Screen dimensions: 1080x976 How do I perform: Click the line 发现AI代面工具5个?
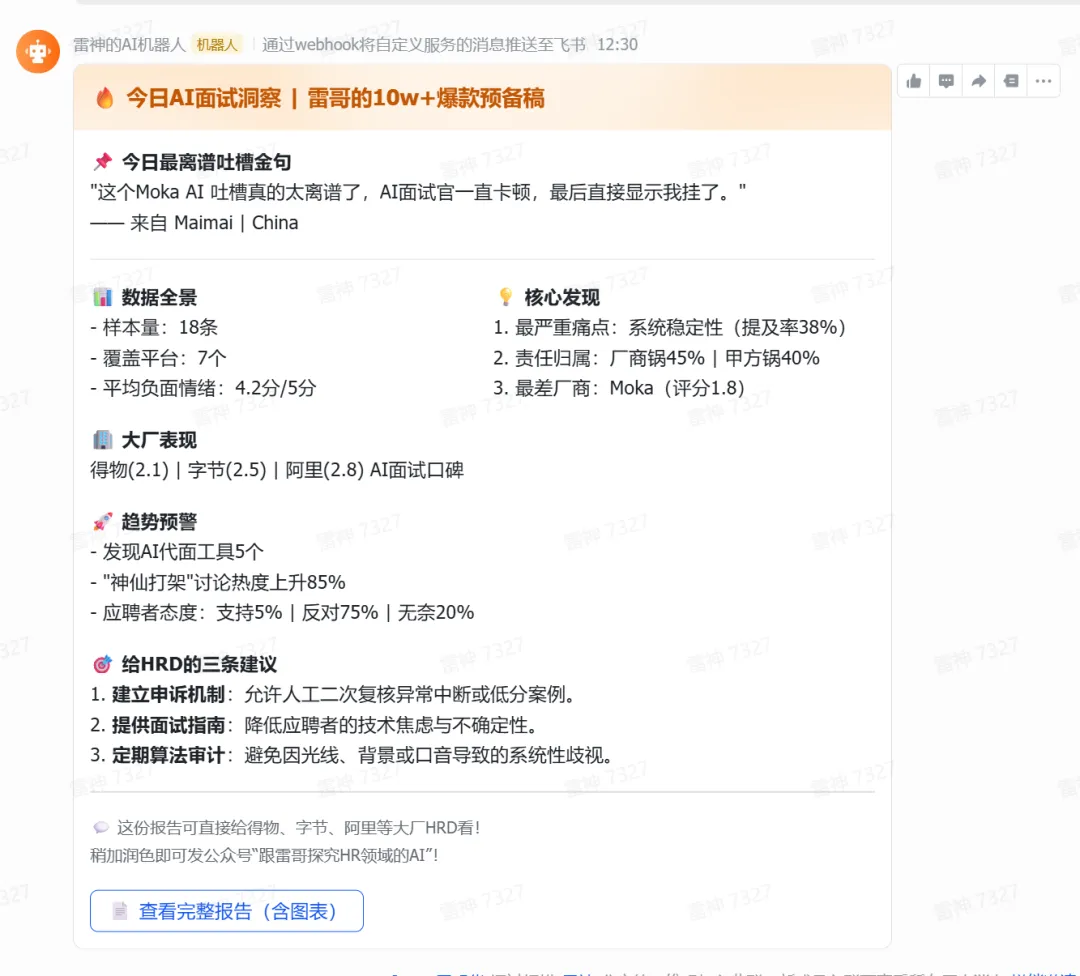(x=177, y=552)
